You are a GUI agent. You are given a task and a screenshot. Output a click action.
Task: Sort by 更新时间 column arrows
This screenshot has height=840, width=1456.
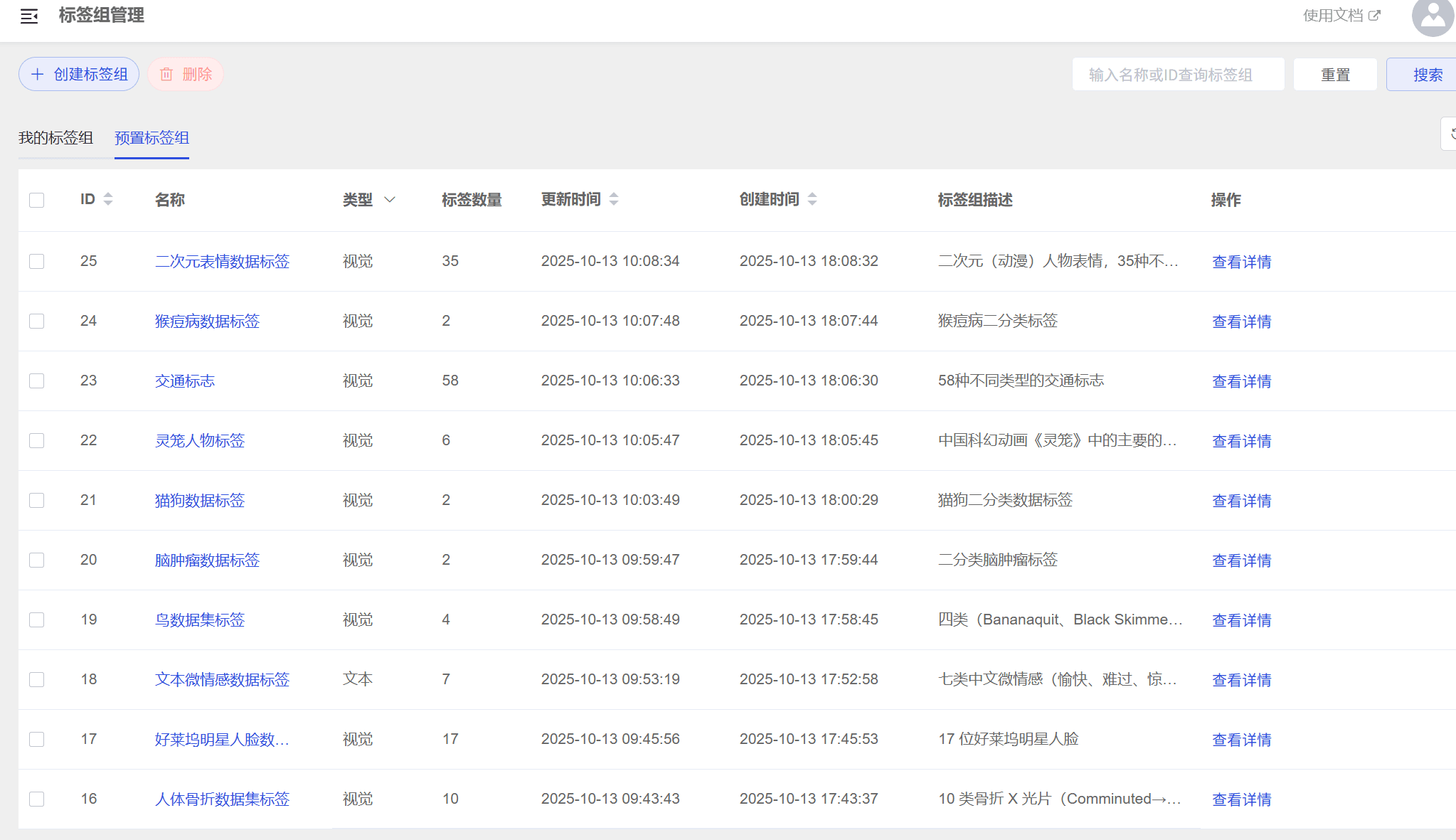click(x=614, y=199)
